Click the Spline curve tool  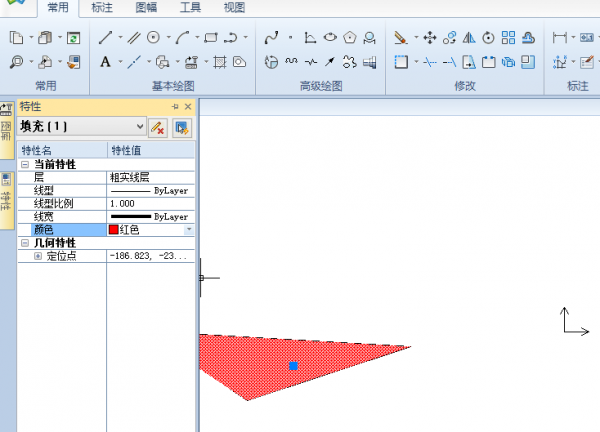(271, 38)
